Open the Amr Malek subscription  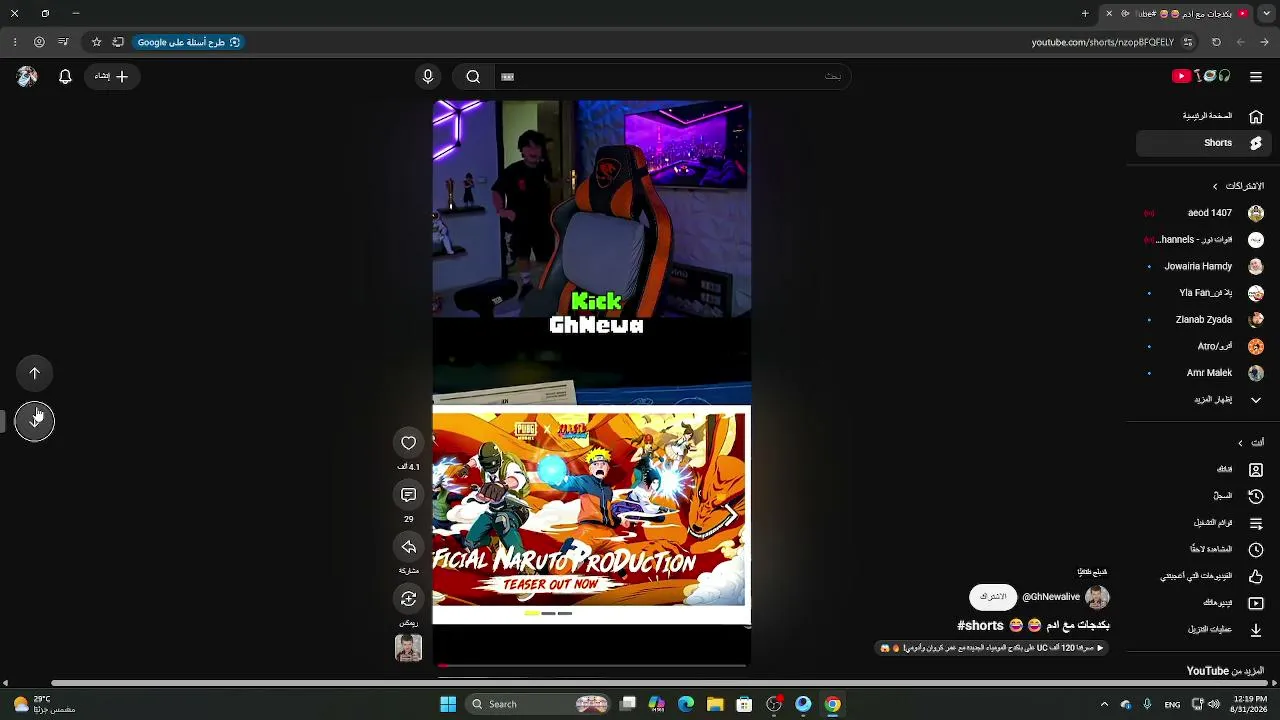tap(1204, 373)
